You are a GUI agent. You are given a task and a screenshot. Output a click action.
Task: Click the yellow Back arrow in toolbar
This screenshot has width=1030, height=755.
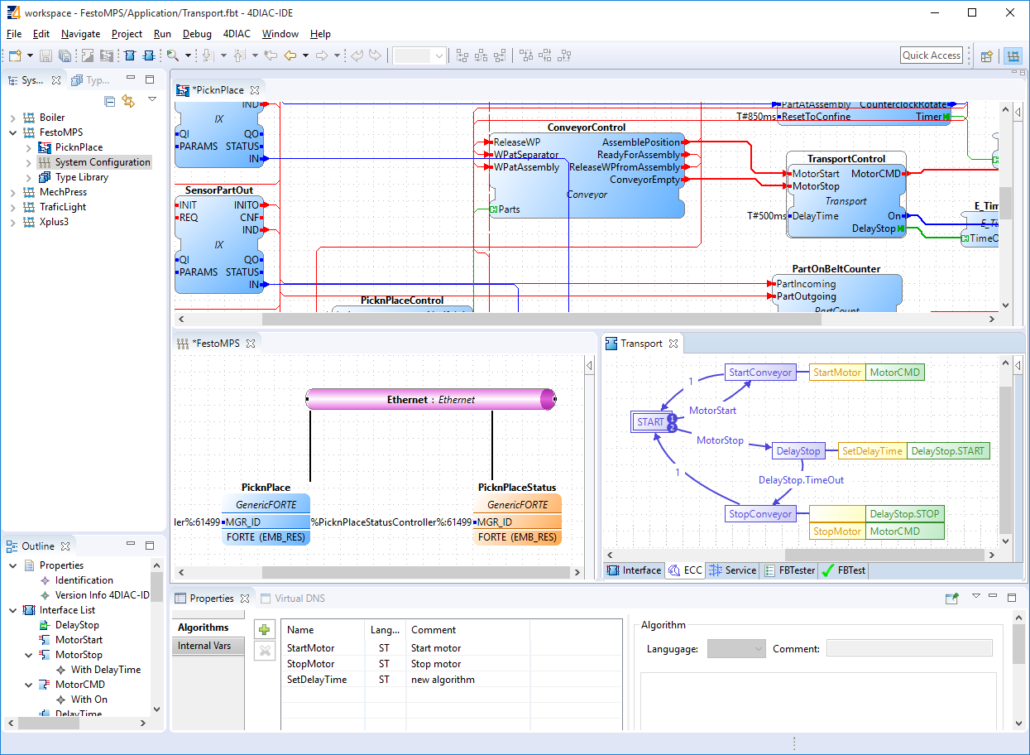coord(290,56)
